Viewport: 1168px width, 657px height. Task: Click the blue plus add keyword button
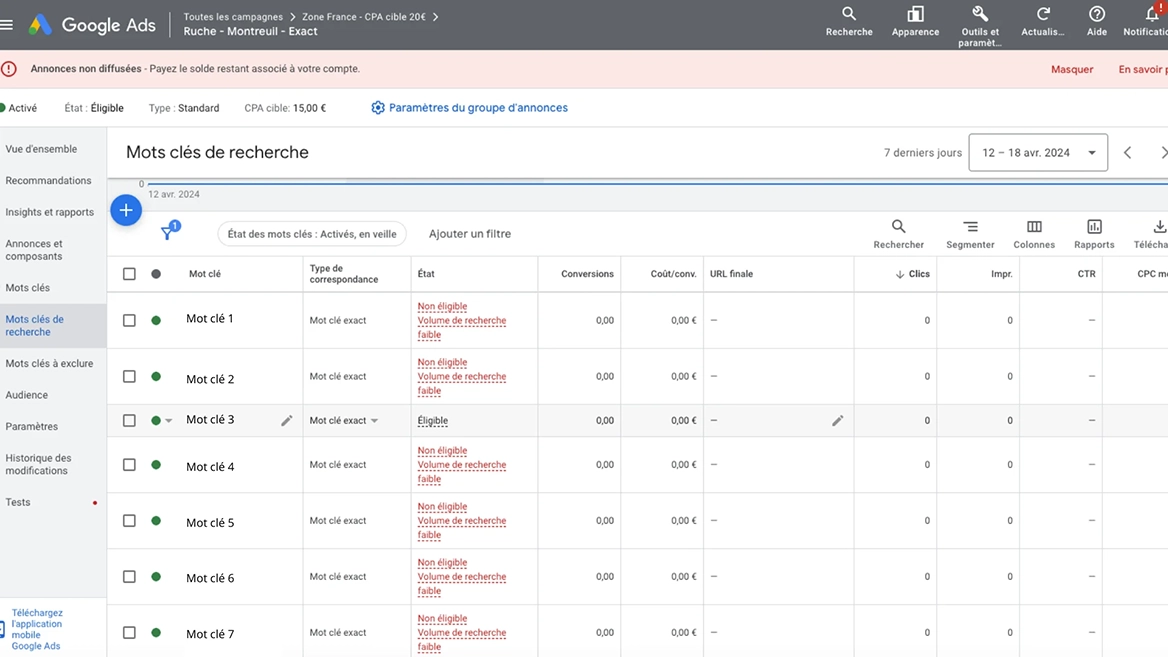click(126, 210)
